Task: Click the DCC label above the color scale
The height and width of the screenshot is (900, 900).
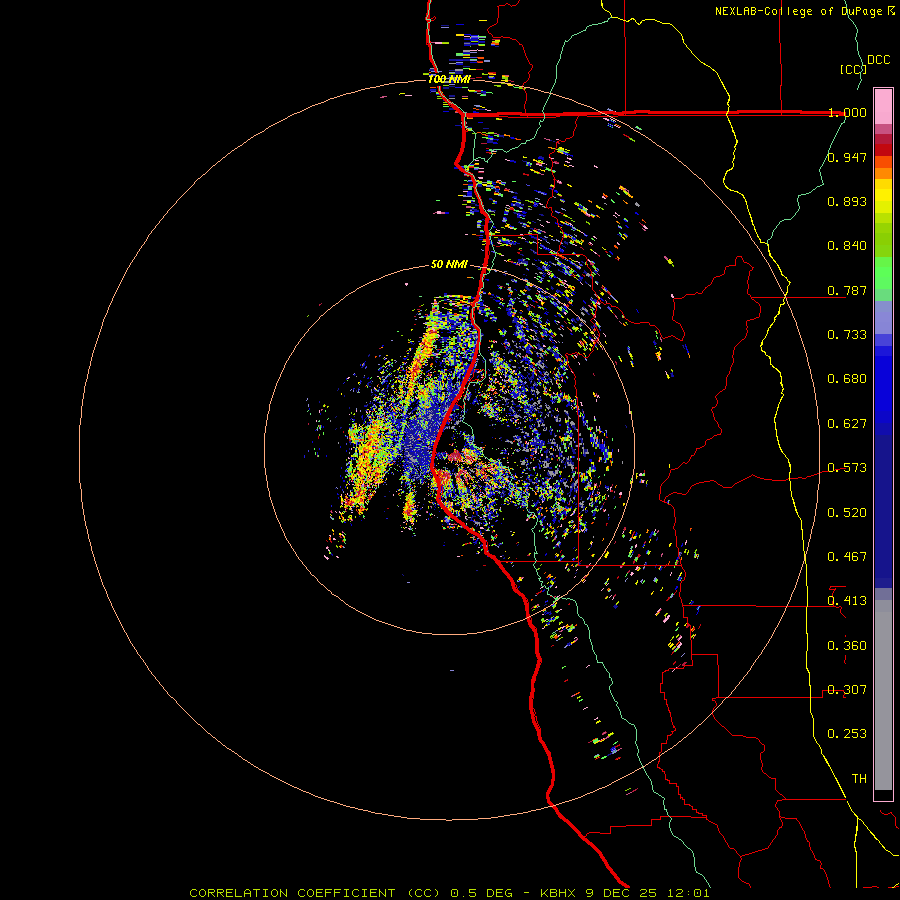Action: (x=879, y=60)
